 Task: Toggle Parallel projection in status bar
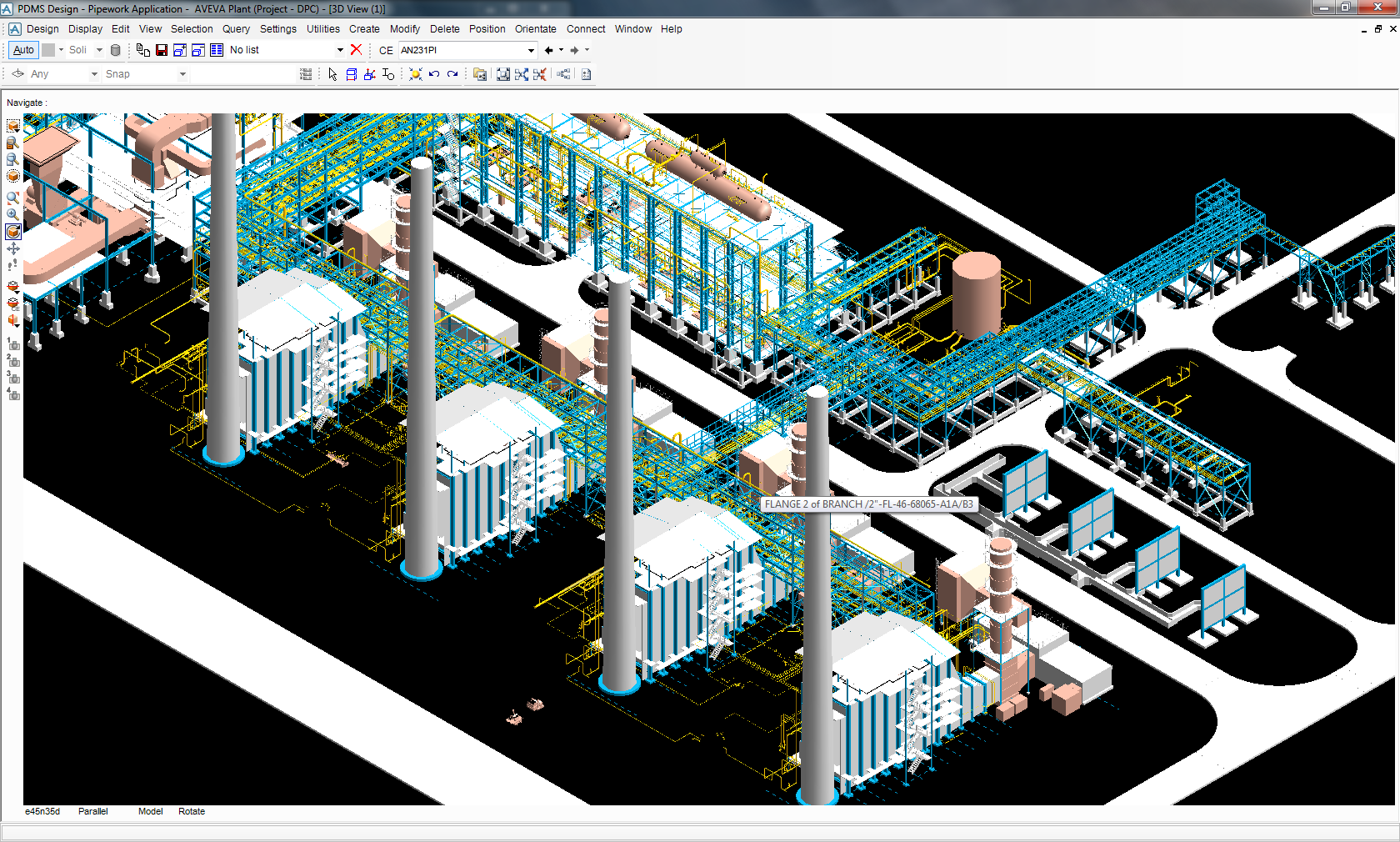[93, 811]
